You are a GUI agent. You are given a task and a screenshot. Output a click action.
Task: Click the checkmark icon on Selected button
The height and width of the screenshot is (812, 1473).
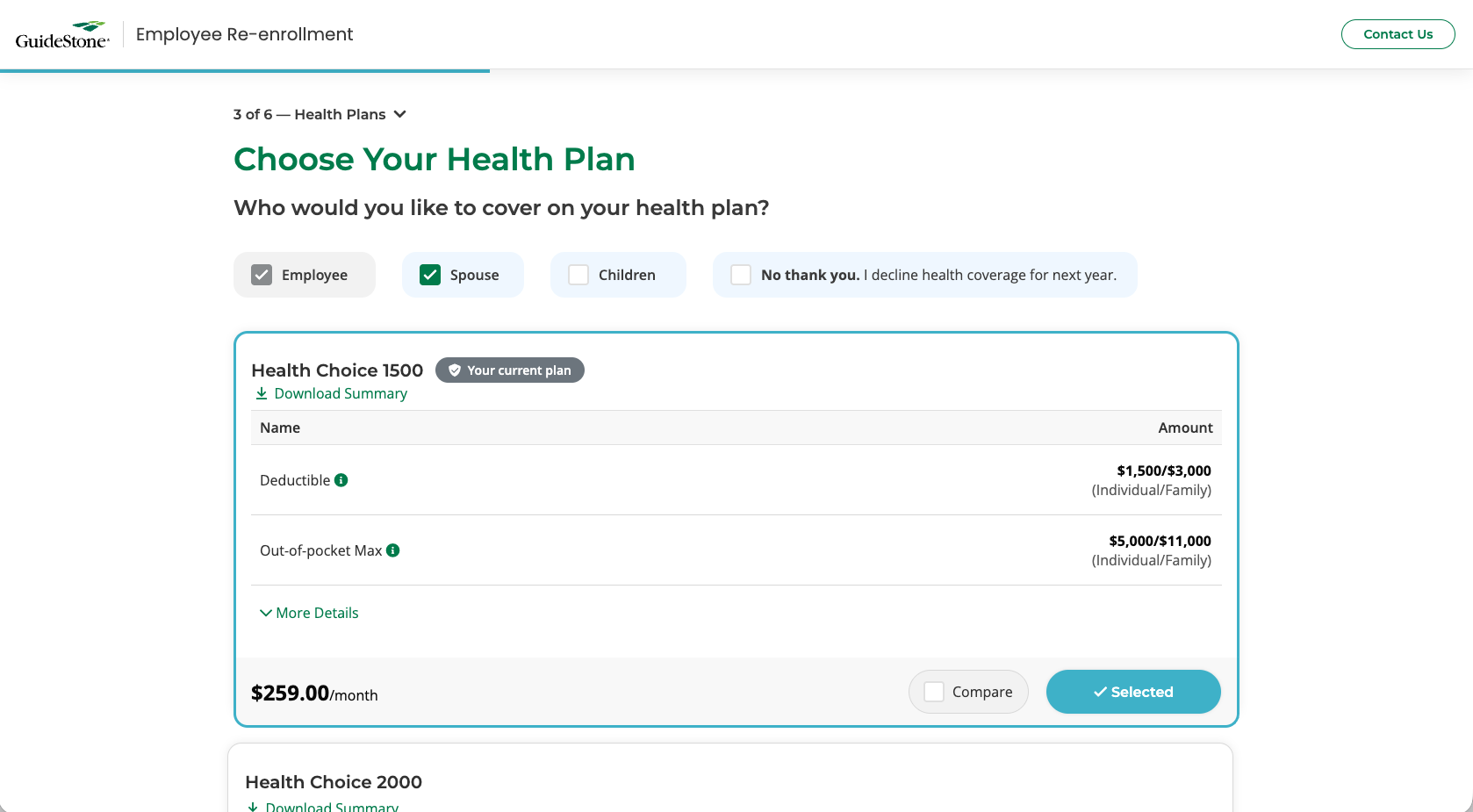(x=1100, y=692)
